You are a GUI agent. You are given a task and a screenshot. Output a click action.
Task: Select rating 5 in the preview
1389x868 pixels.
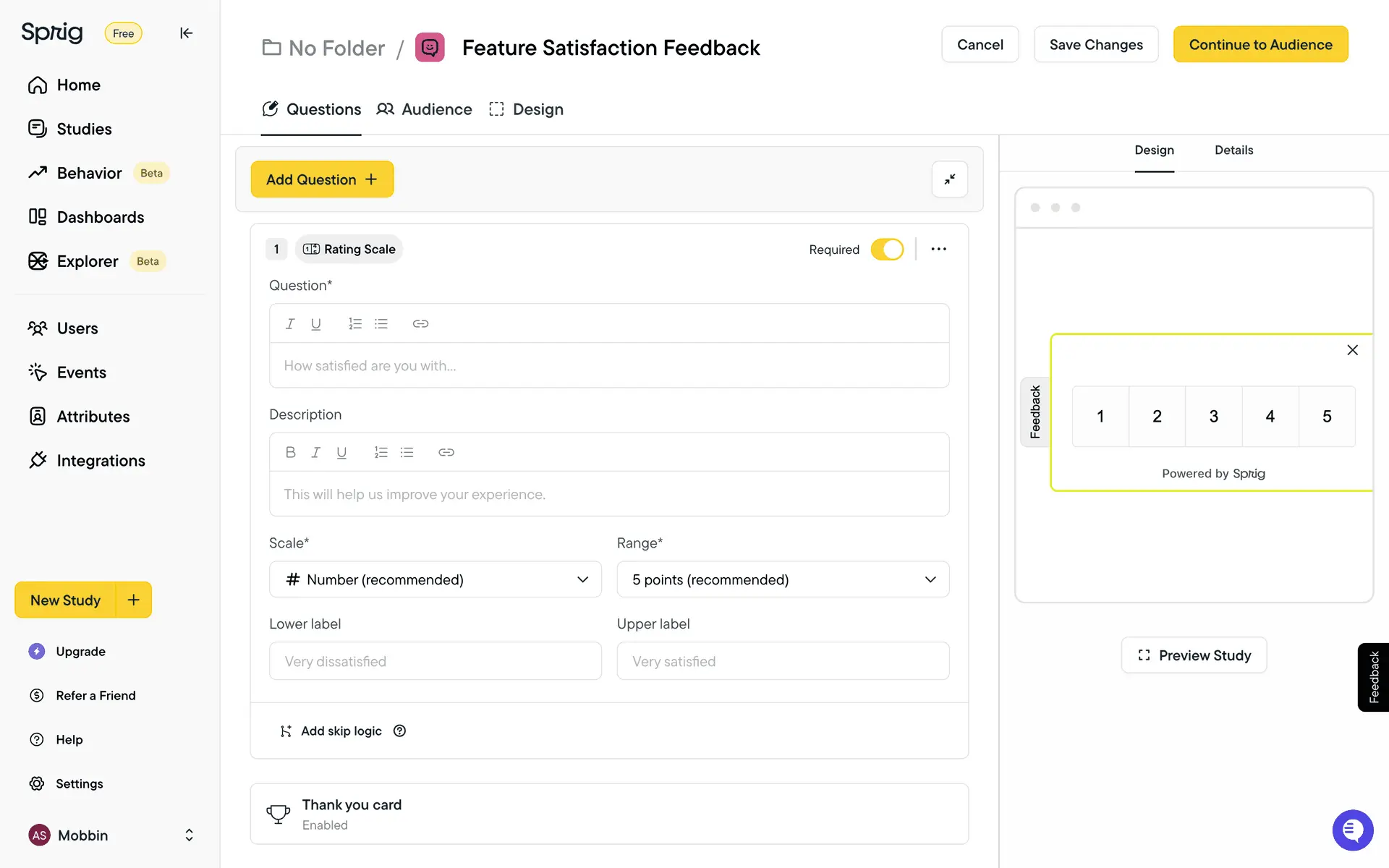coord(1326,416)
